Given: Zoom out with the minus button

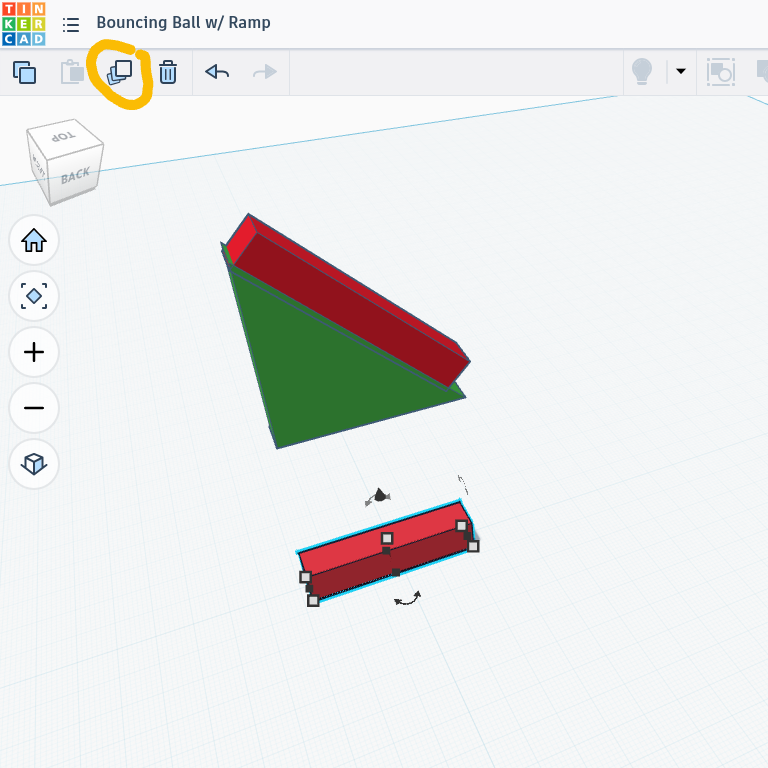Looking at the screenshot, I should pyautogui.click(x=34, y=408).
